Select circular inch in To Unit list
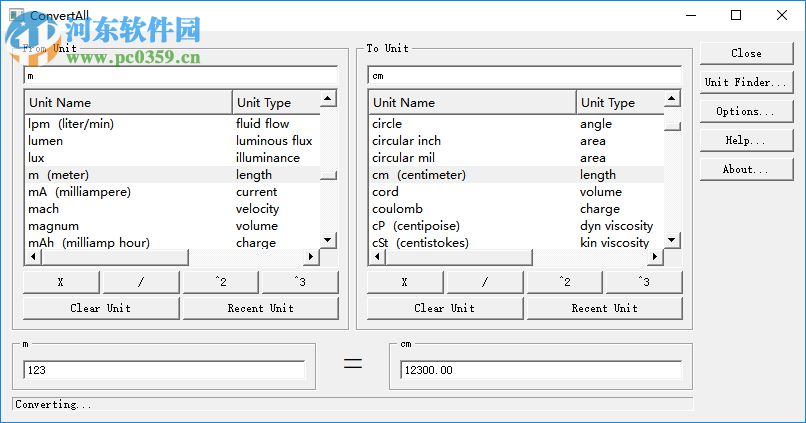Screen dimensions: 806x423 pos(517,141)
